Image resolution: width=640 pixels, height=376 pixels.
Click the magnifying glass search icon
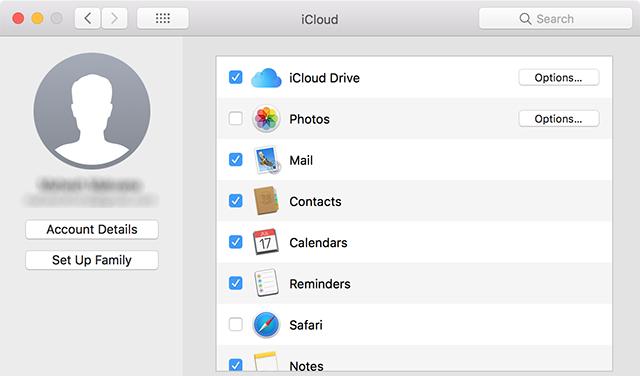(x=525, y=19)
